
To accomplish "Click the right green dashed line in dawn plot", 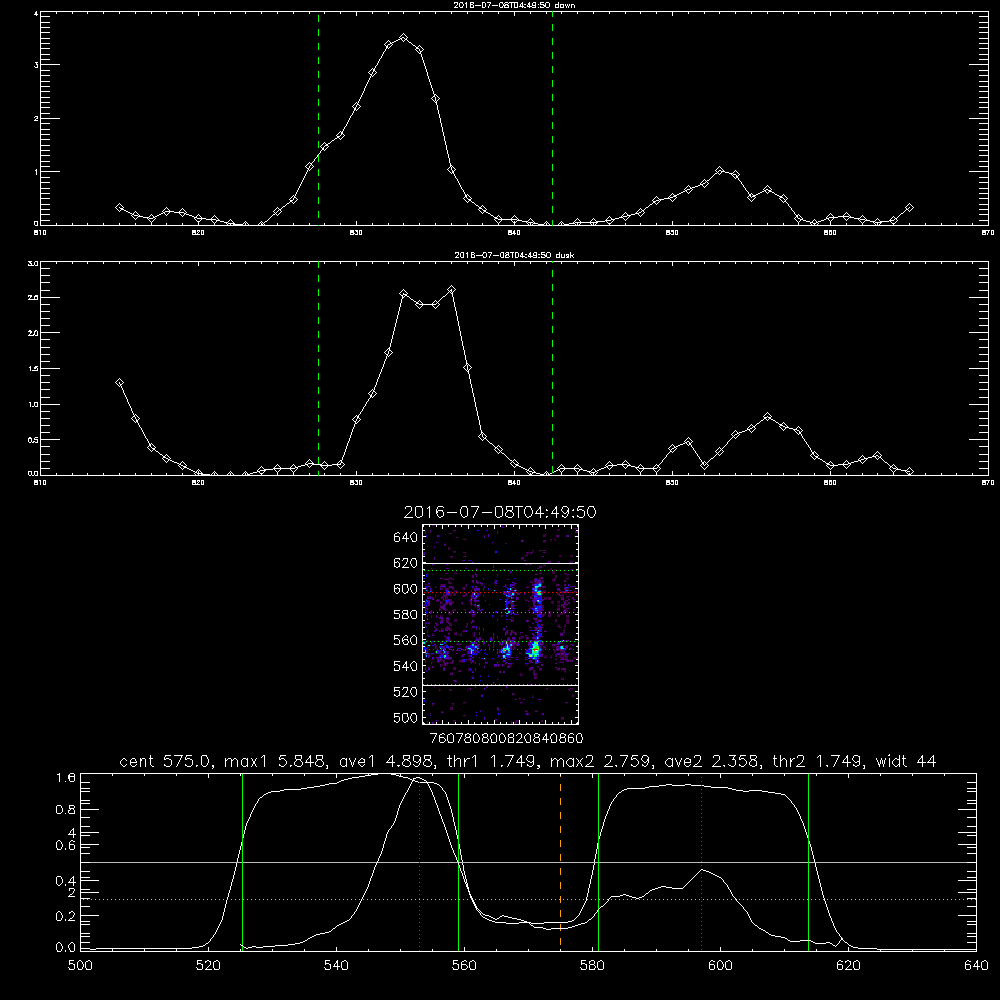I will [x=552, y=119].
